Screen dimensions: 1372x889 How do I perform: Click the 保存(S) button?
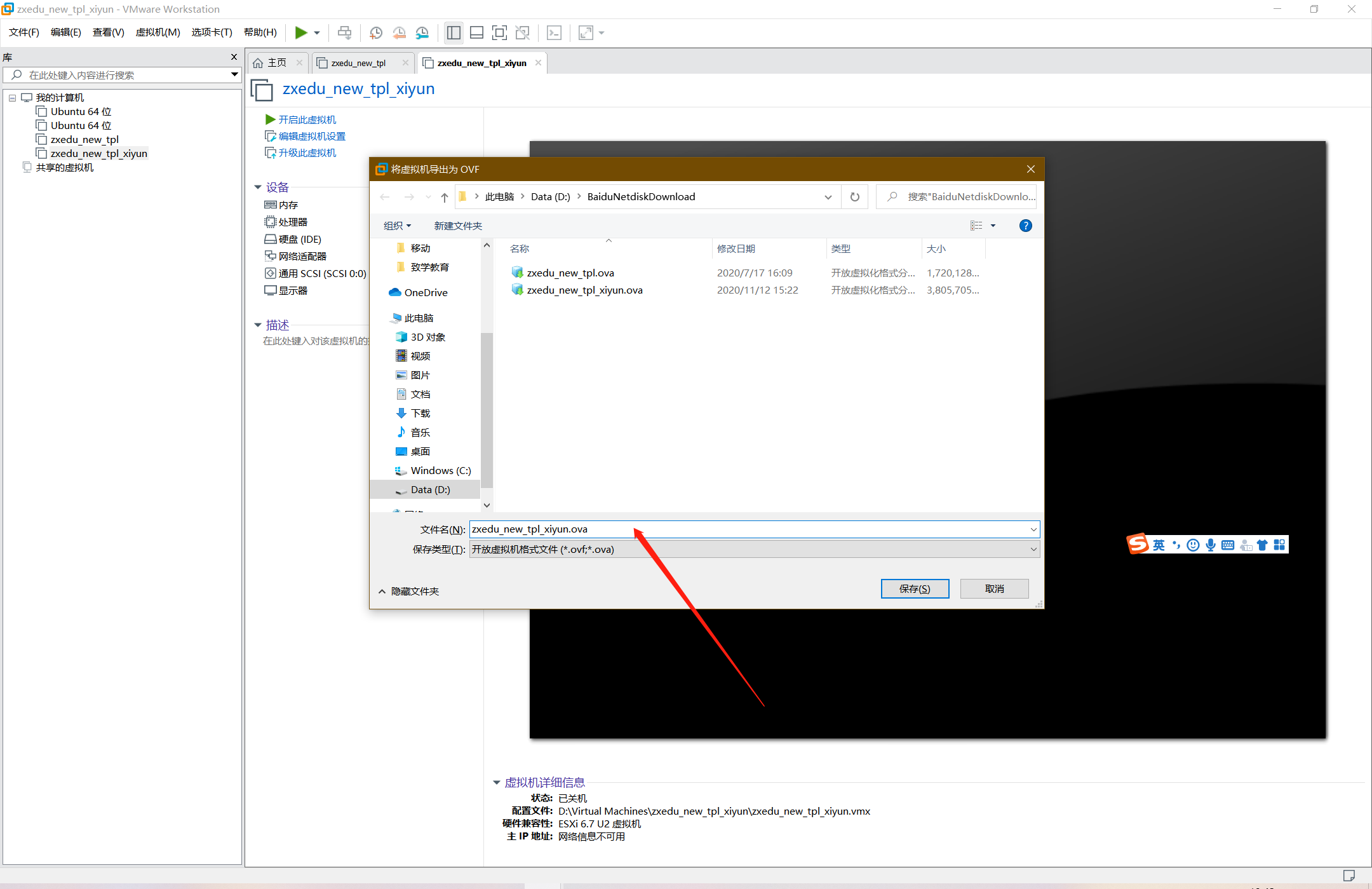tap(915, 588)
